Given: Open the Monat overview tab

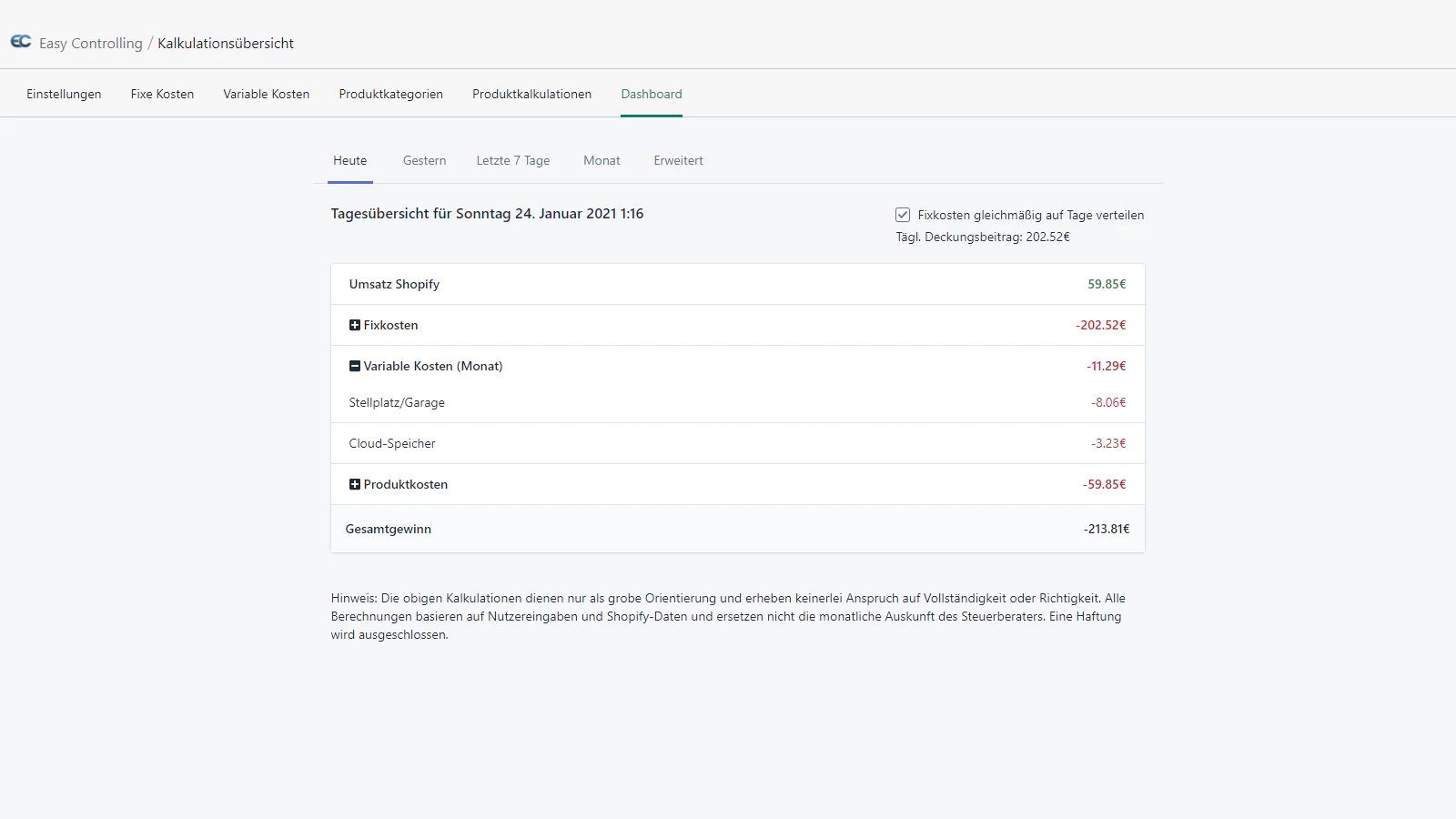Looking at the screenshot, I should 602,160.
